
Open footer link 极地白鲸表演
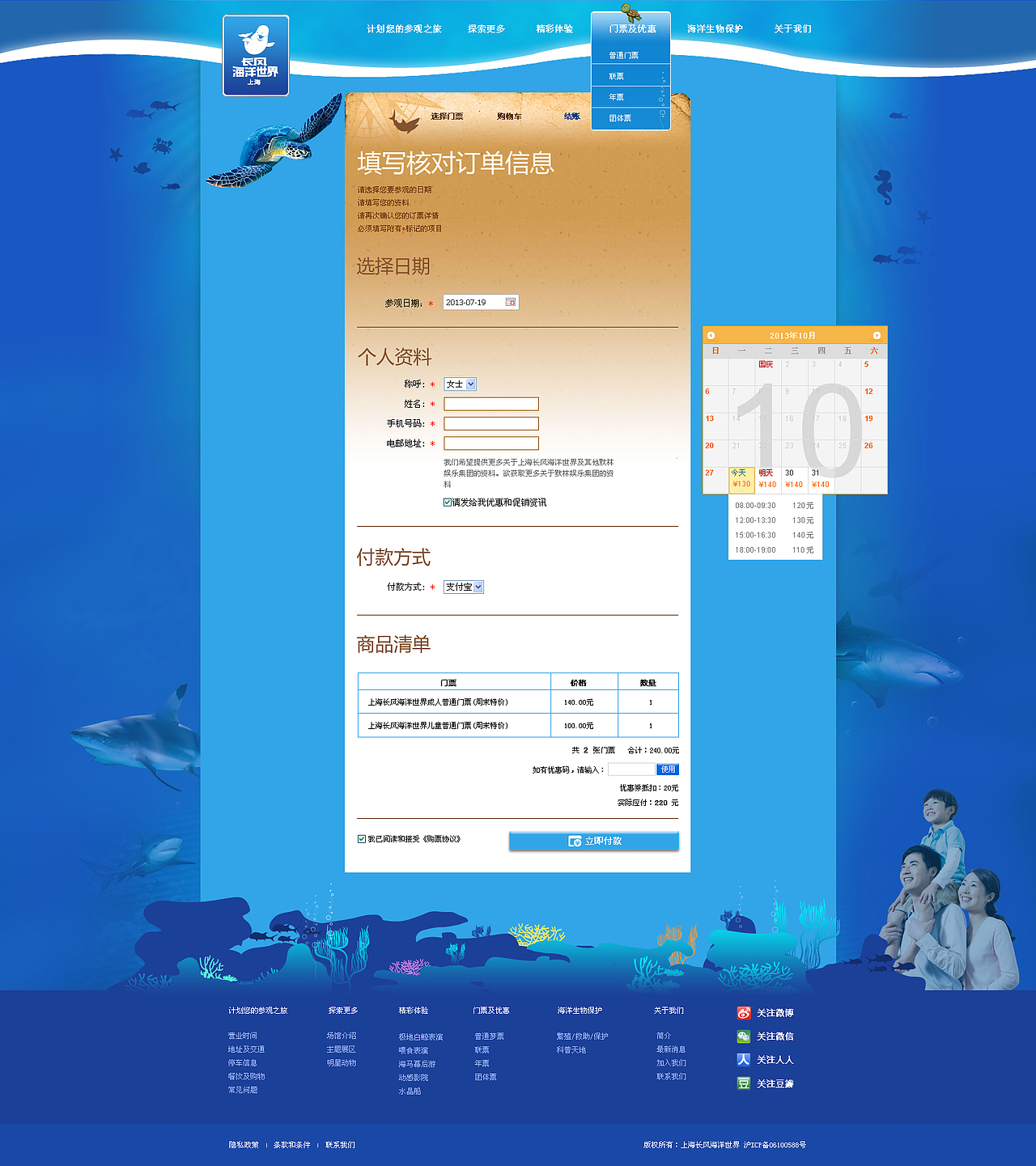coord(421,1037)
